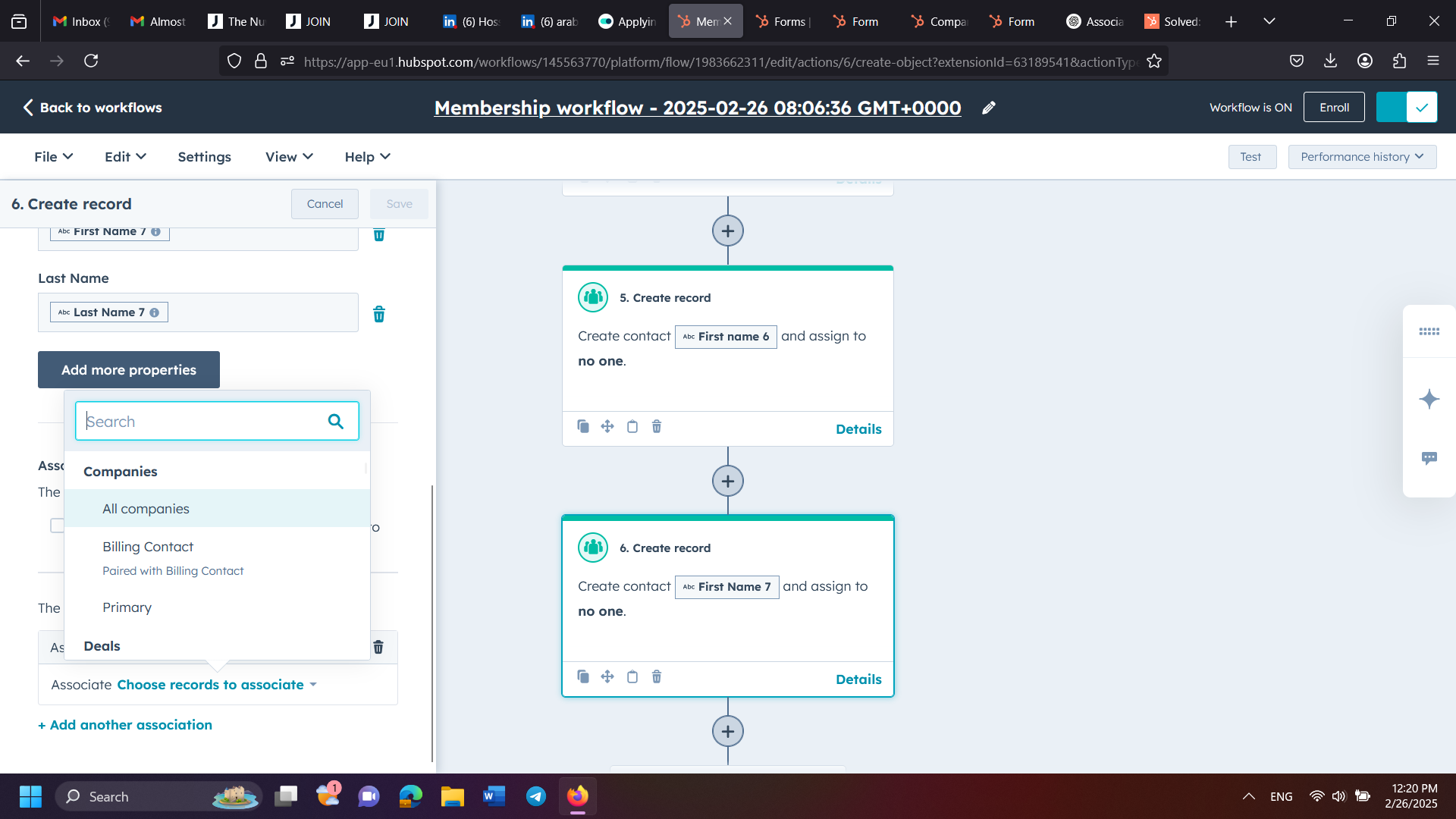Click the shield tracking protection icon
Image resolution: width=1456 pixels, height=819 pixels.
(x=234, y=61)
